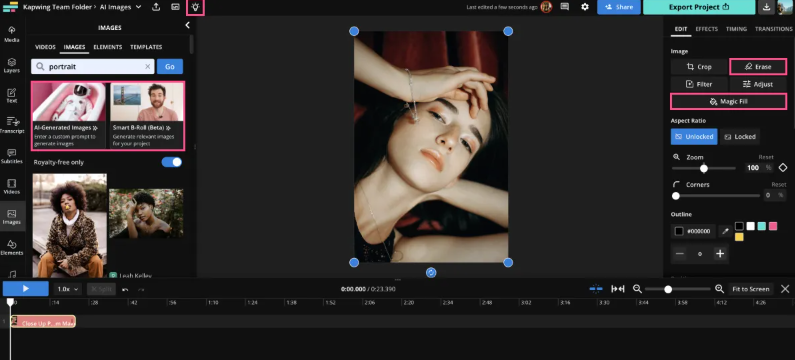Play the project with blue play button
The height and width of the screenshot is (360, 795).
25,289
